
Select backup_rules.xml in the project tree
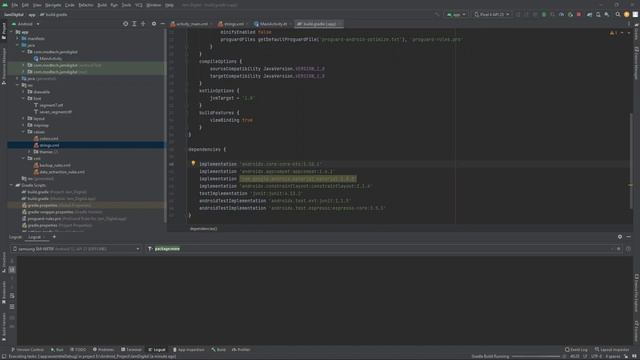click(x=55, y=165)
